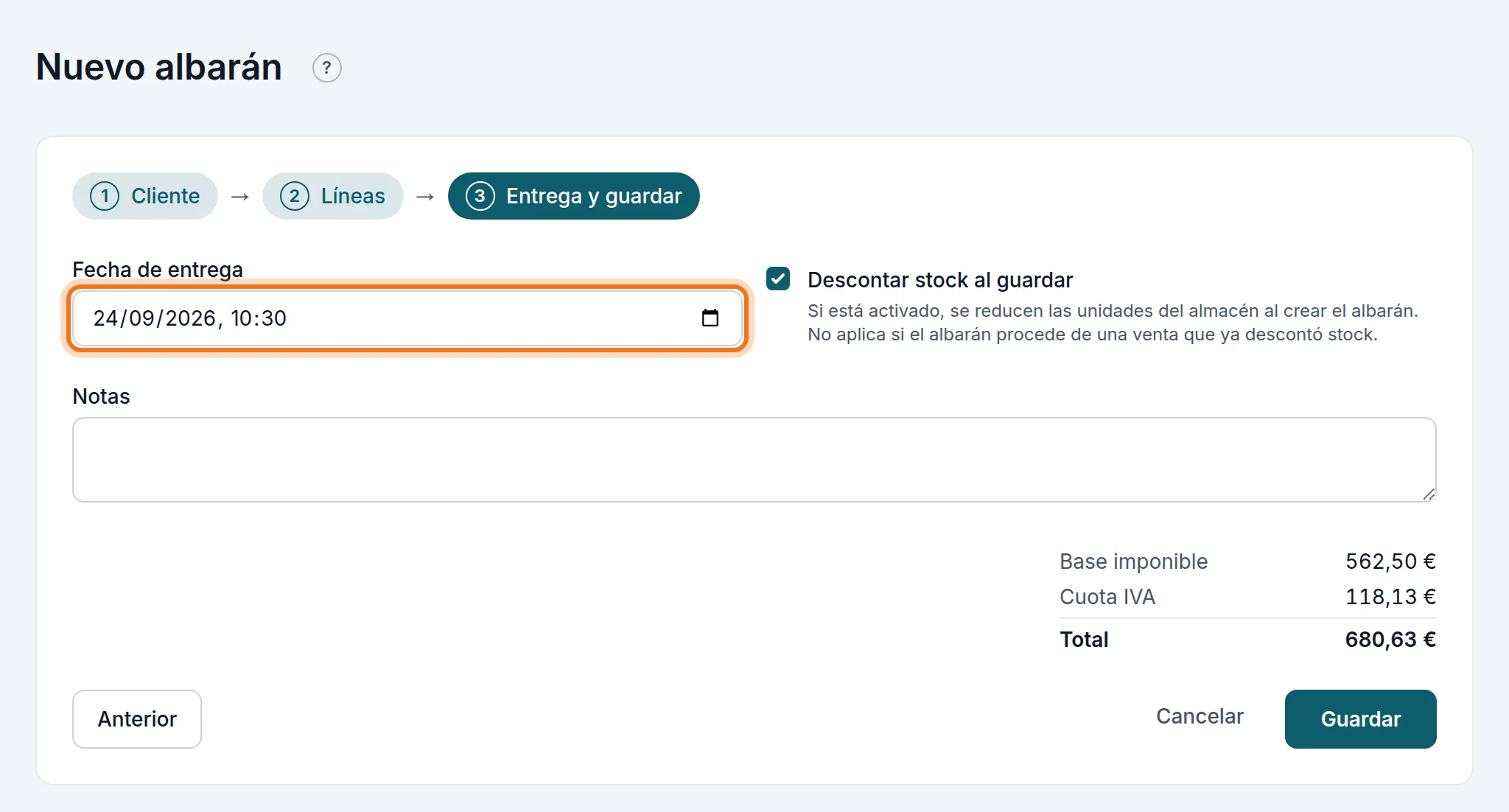Select the Total amount 680,63 €
Viewport: 1509px width, 812px height.
tap(1390, 640)
